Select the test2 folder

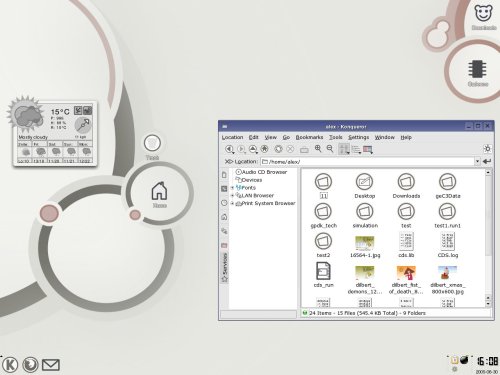point(323,245)
